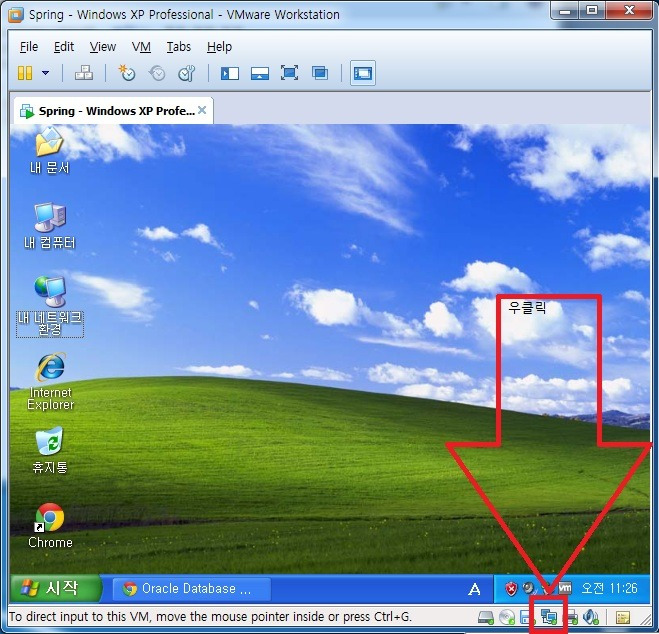
Task: Select the Chrome desktop shortcut
Action: coord(50,526)
